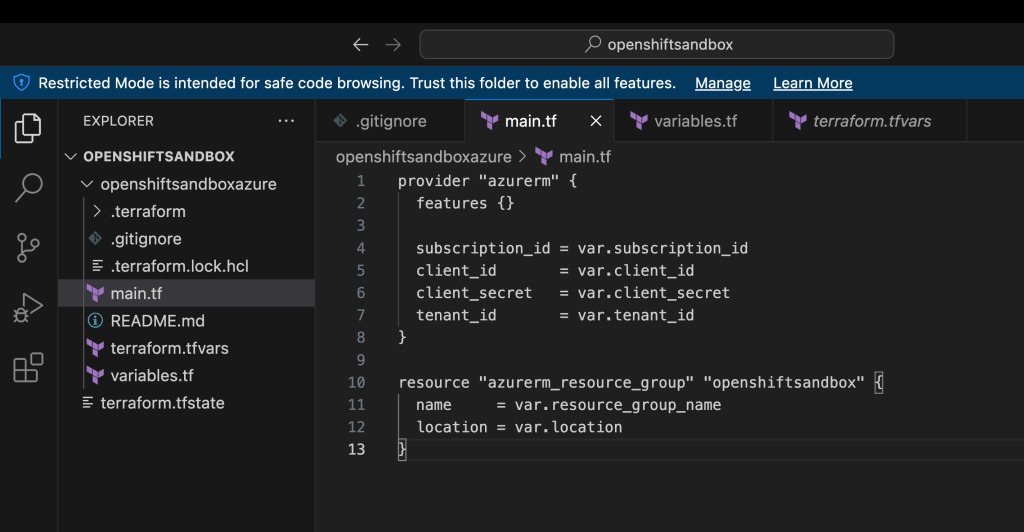The height and width of the screenshot is (532, 1024).
Task: Click '"azurerm_resource_group"' on line 10
Action: [x=586, y=383]
